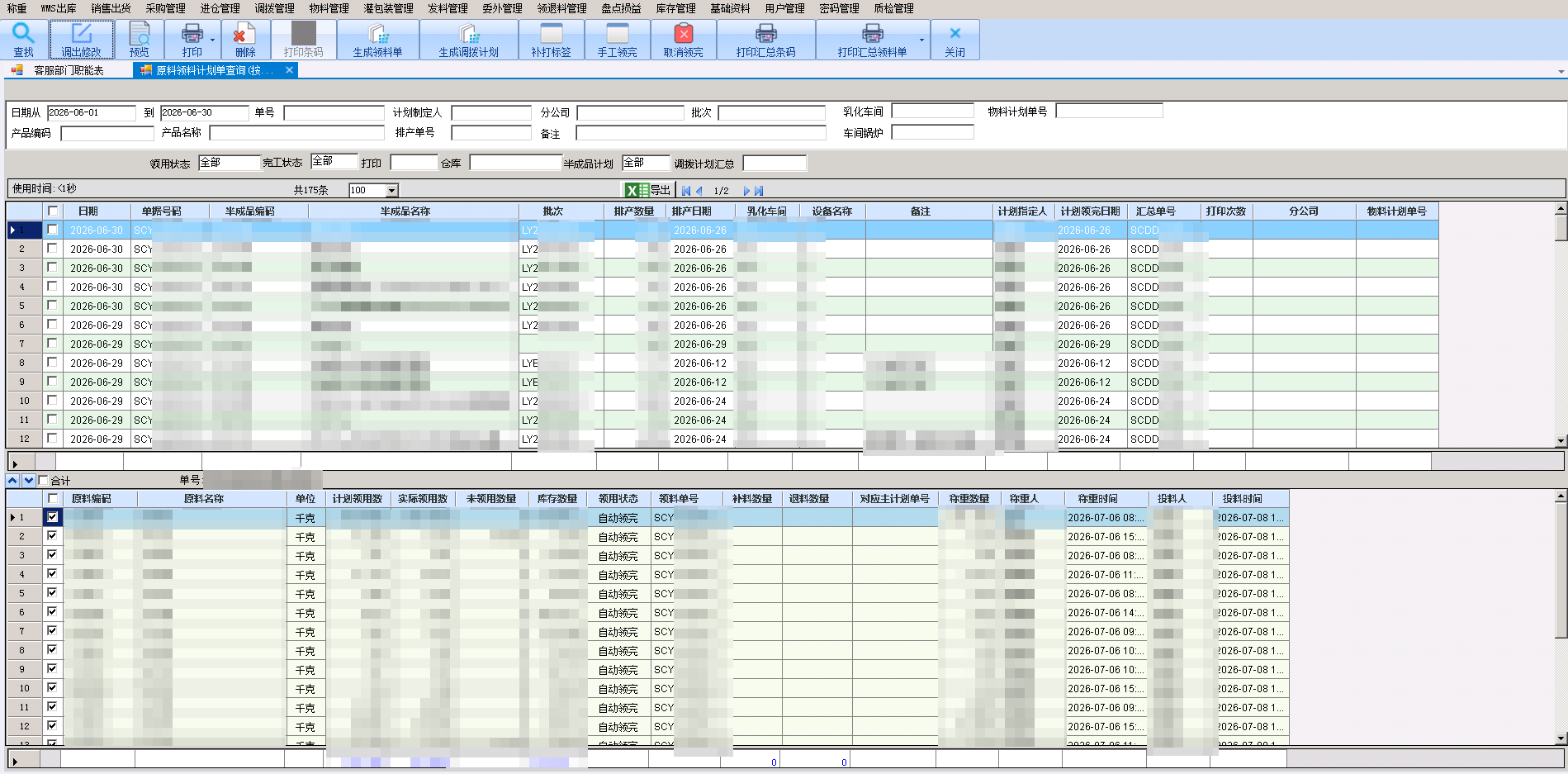The image size is (1568, 774).
Task: Click the 打印 printer icon
Action: (192, 34)
